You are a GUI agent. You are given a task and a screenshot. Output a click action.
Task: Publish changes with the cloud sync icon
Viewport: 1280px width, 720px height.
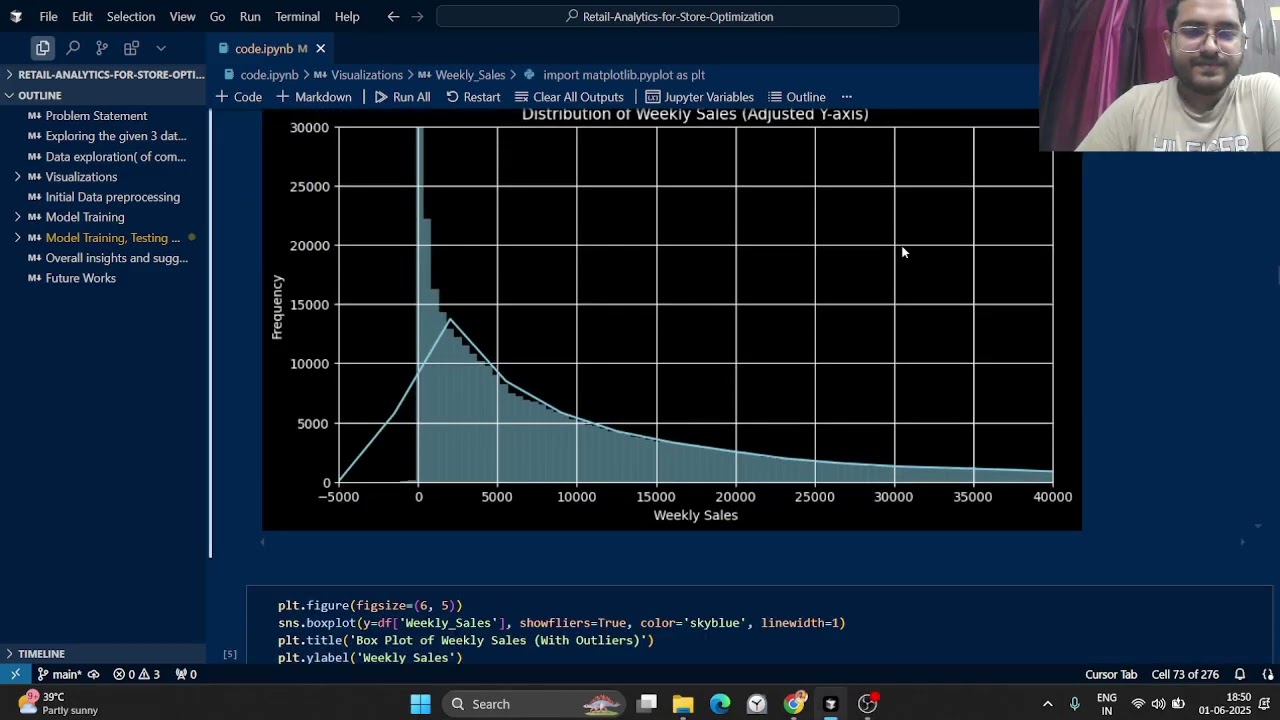[x=93, y=675]
